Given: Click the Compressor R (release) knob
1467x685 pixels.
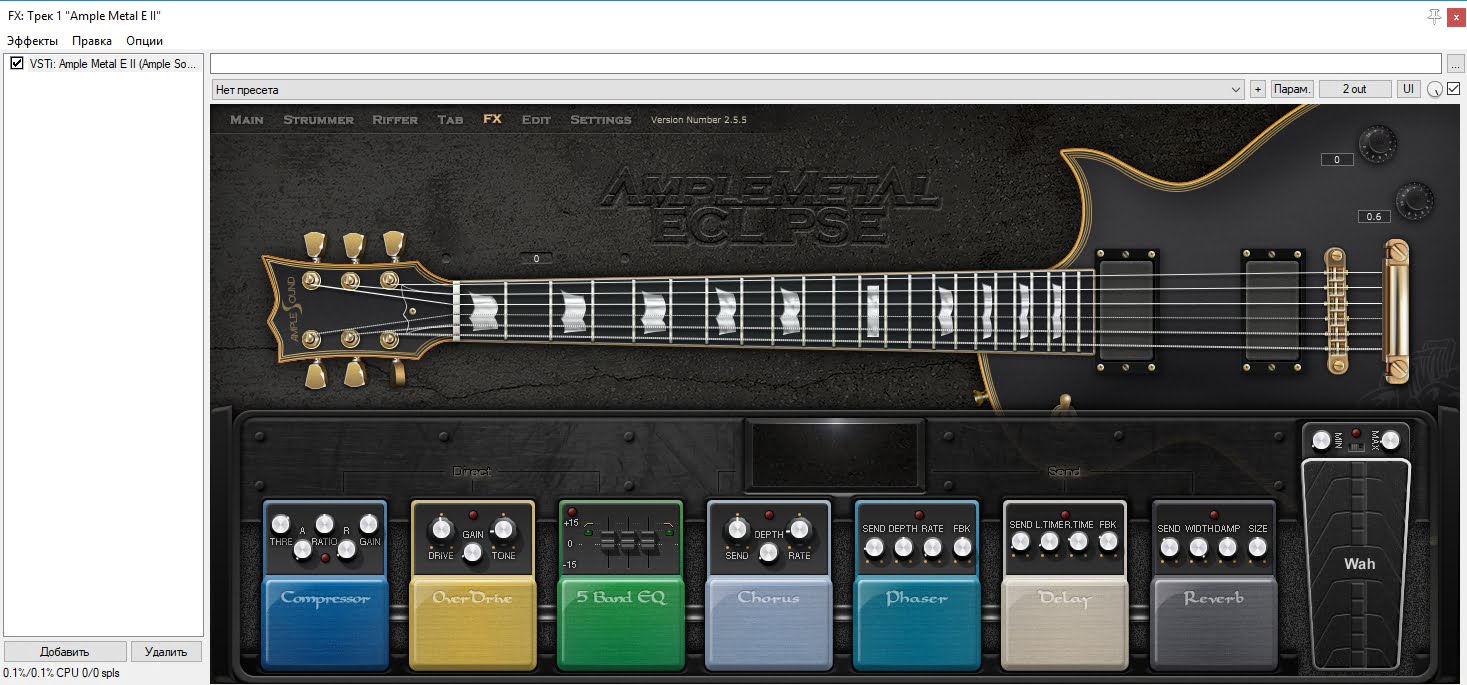Looking at the screenshot, I should pyautogui.click(x=347, y=550).
